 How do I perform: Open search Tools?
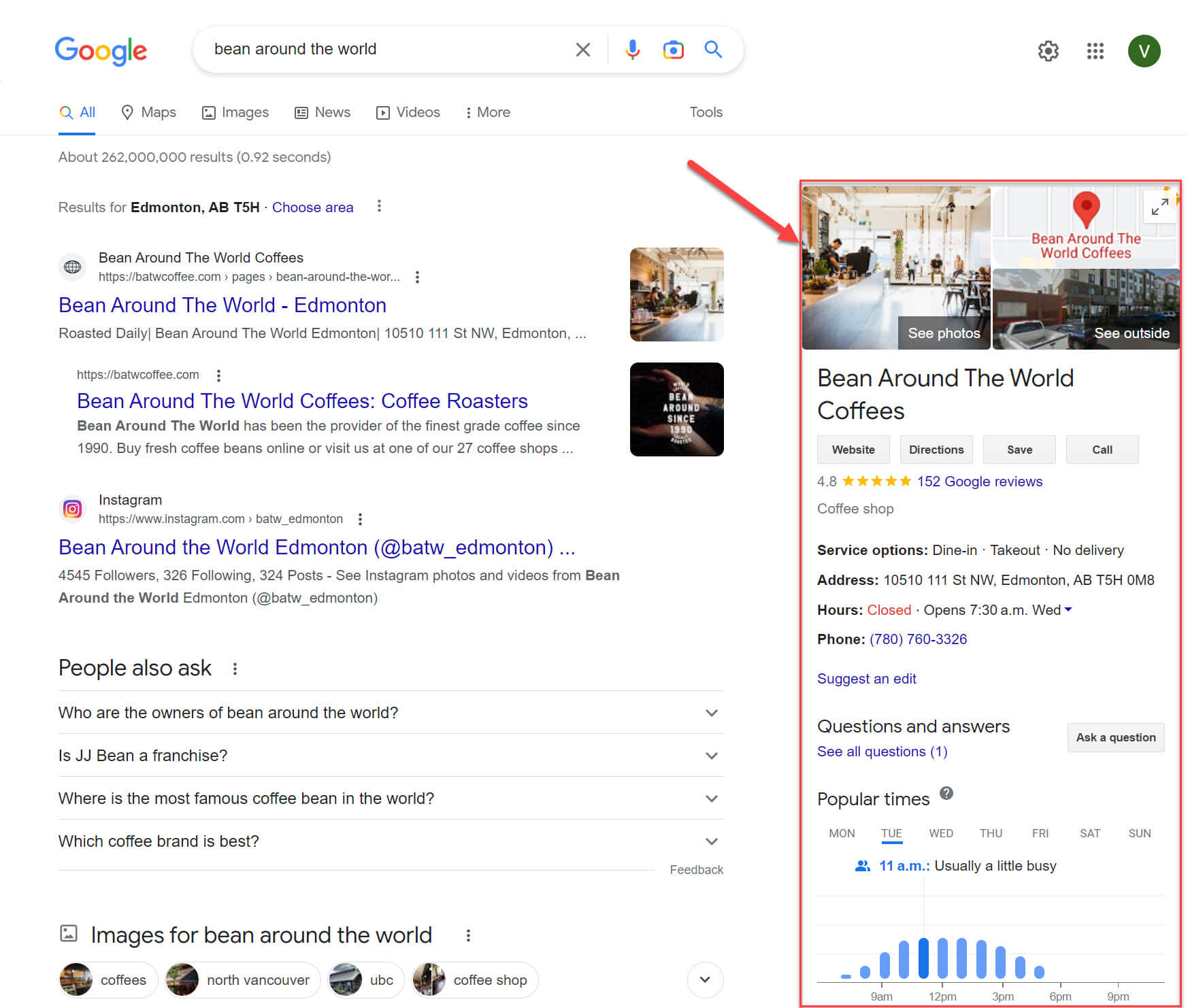point(706,112)
